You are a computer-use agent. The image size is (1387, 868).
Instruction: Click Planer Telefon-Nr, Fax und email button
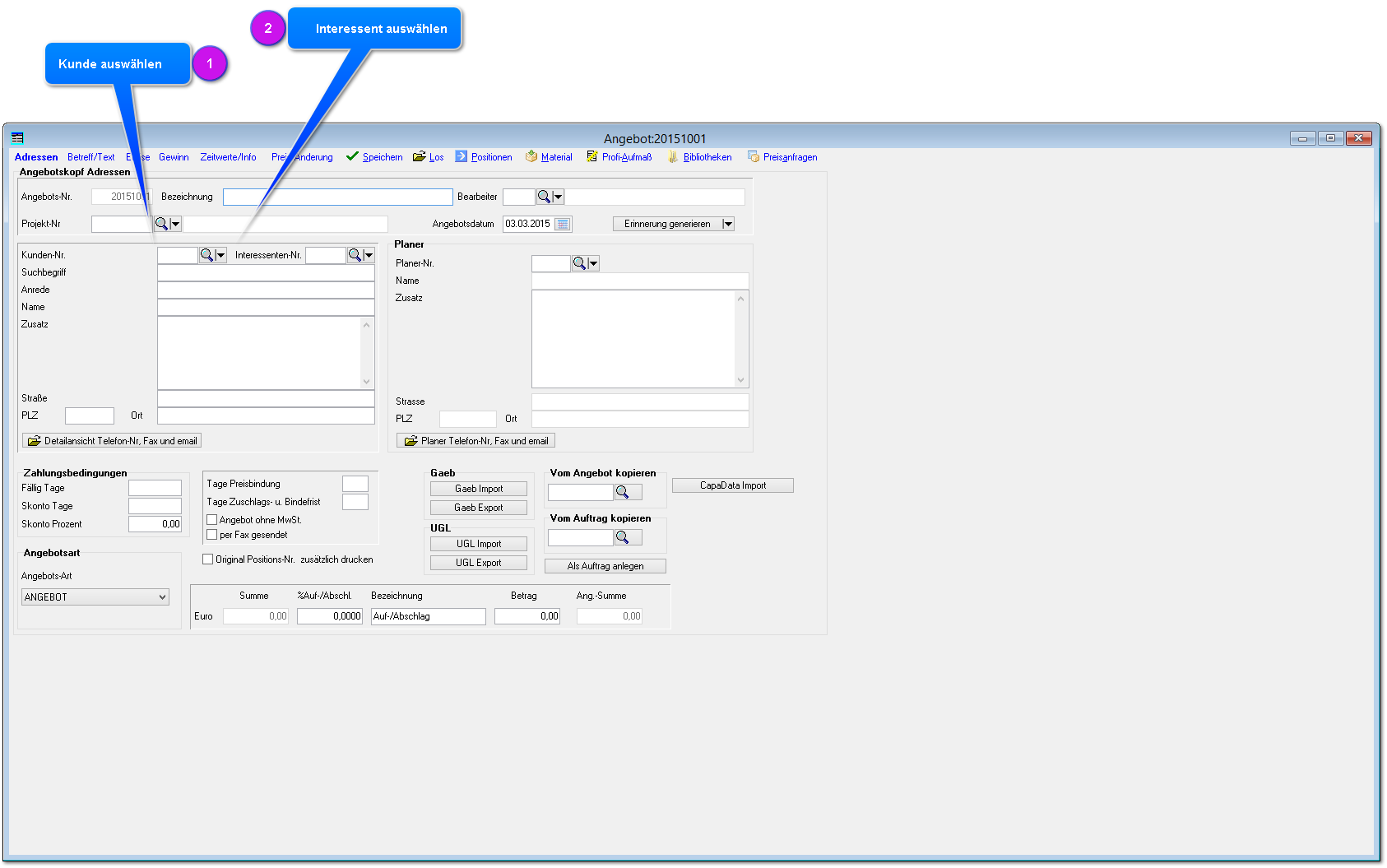475,441
